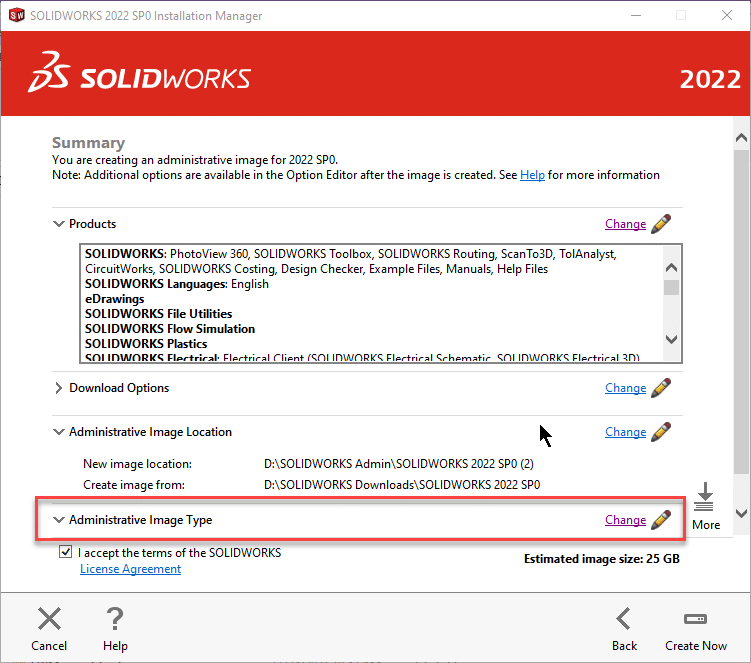Click pencil icon for Administrative Image Location
Image resolution: width=751 pixels, height=663 pixels.
(661, 432)
